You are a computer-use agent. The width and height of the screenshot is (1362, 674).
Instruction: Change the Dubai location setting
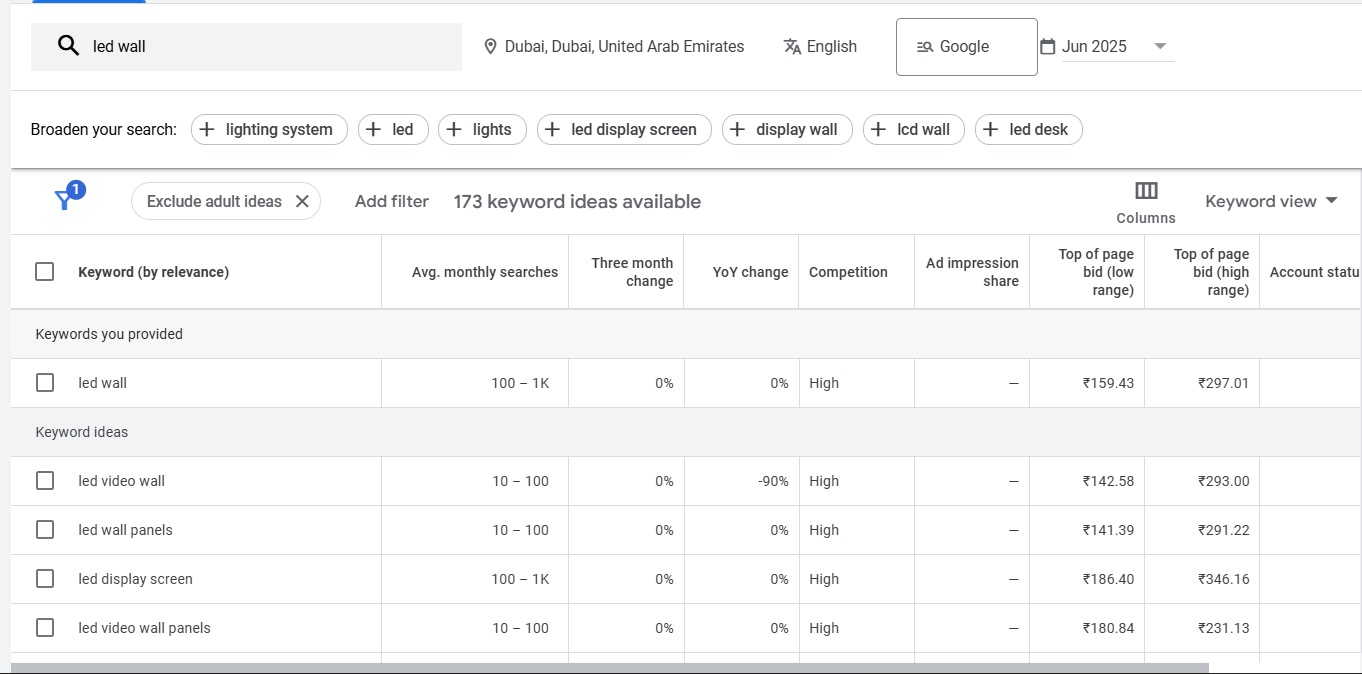[x=614, y=46]
